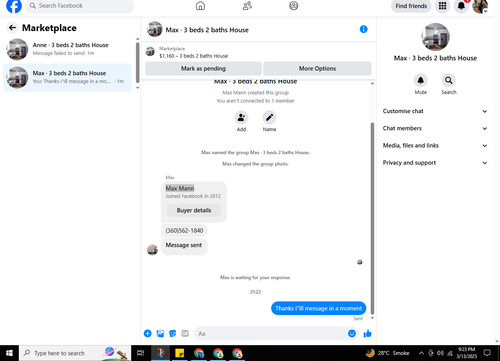Open conversation information icon
Image resolution: width=500 pixels, height=361 pixels.
click(364, 29)
